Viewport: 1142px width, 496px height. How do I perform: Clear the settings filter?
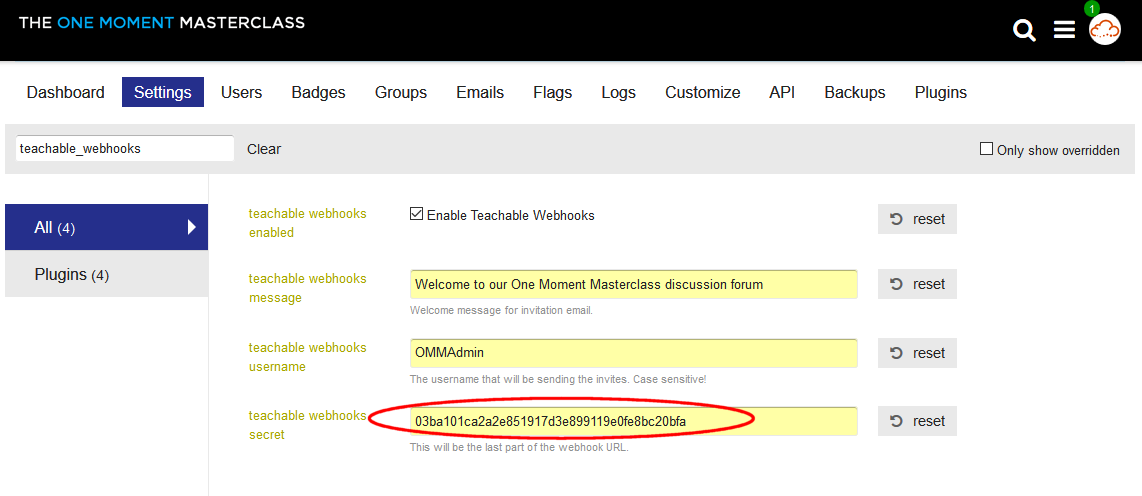click(x=264, y=149)
